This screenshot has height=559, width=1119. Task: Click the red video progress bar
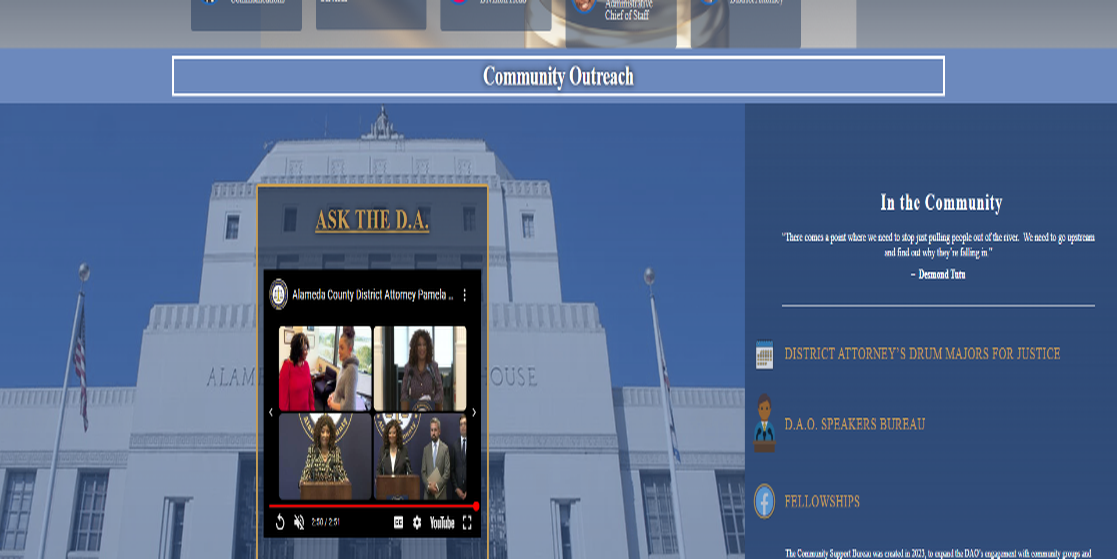(372, 506)
